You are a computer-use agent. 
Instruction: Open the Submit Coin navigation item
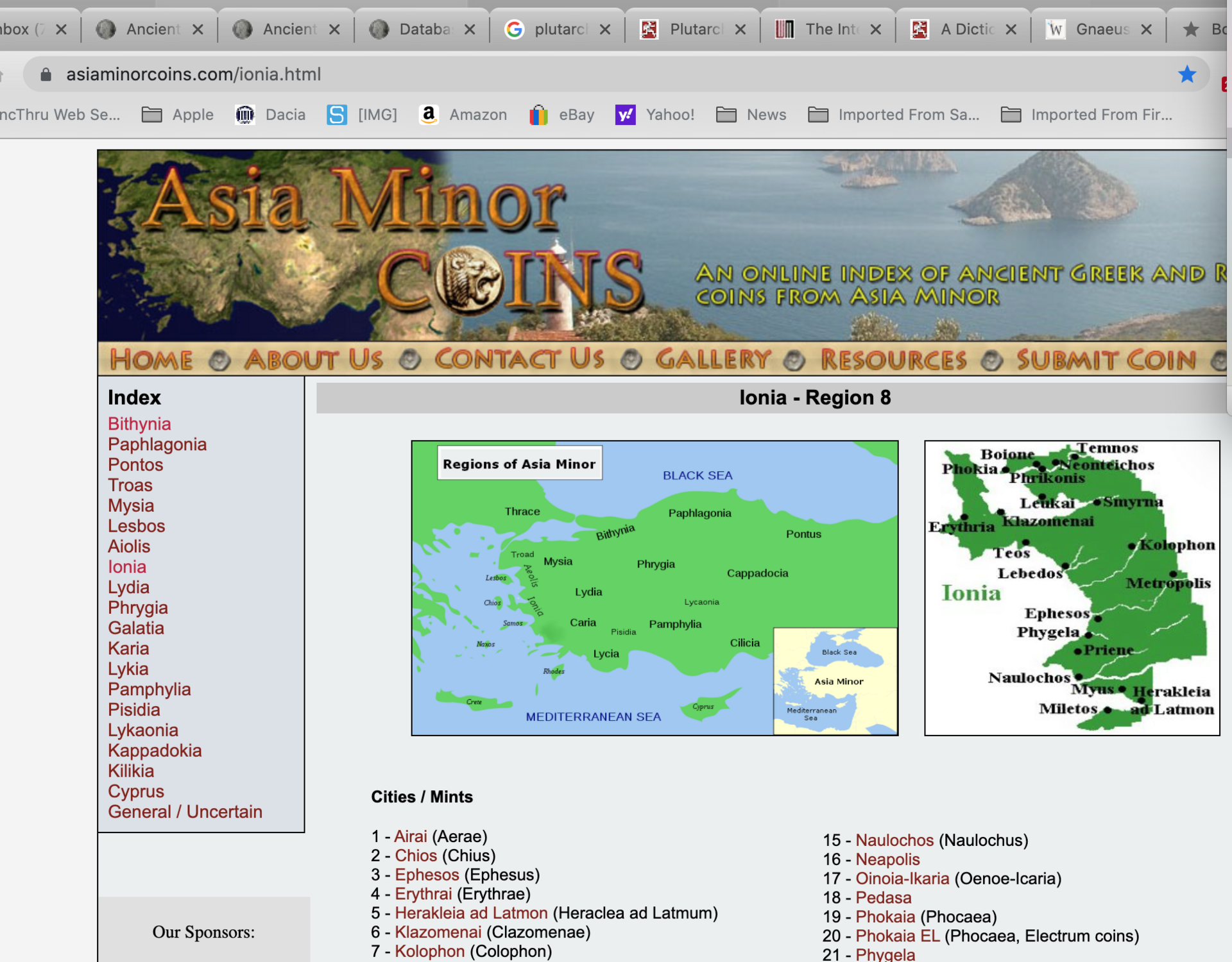pyautogui.click(x=1106, y=360)
